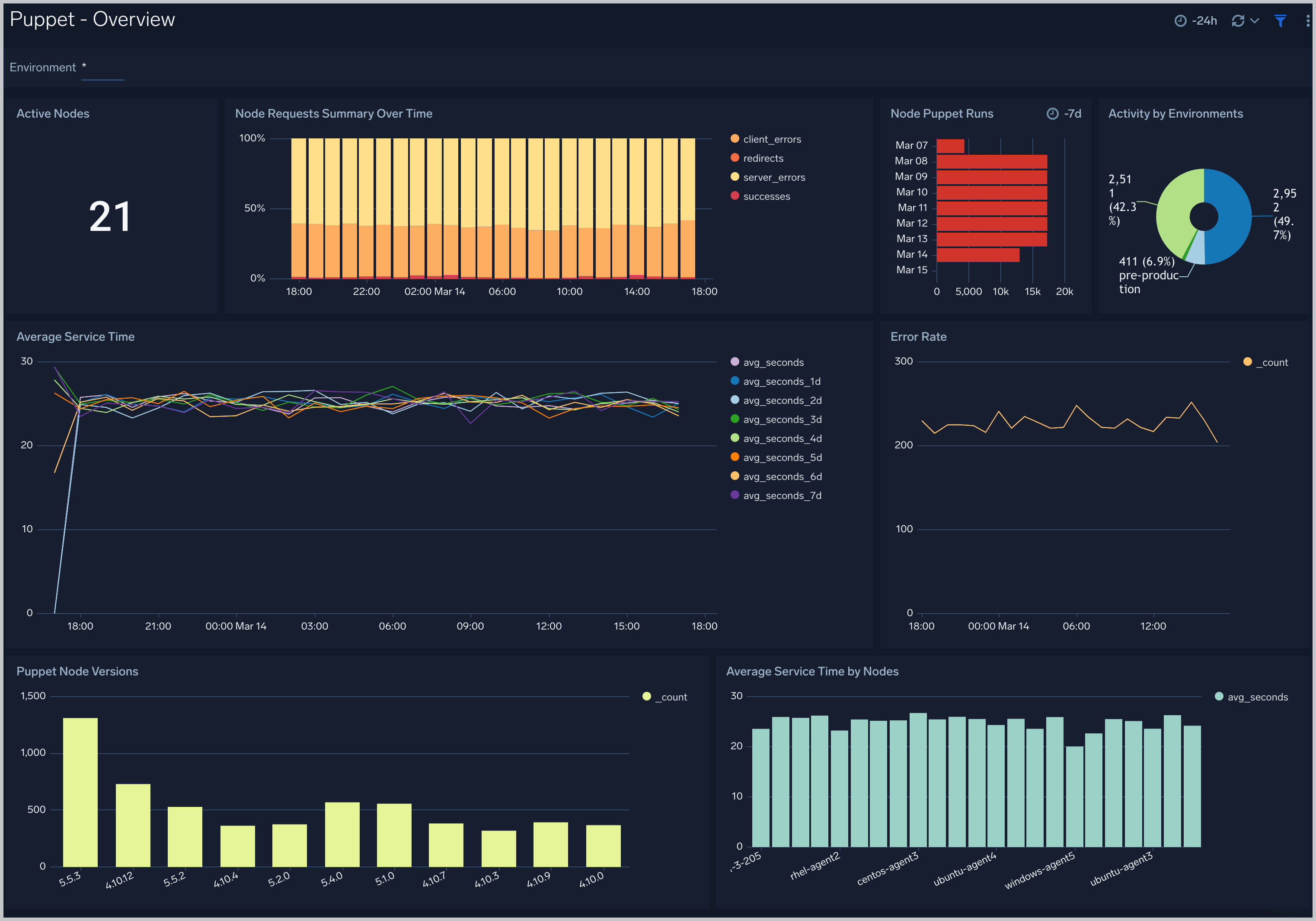Click the rhel-agent2 bar in nodes chart
This screenshot has width=1316, height=921.
(x=839, y=789)
